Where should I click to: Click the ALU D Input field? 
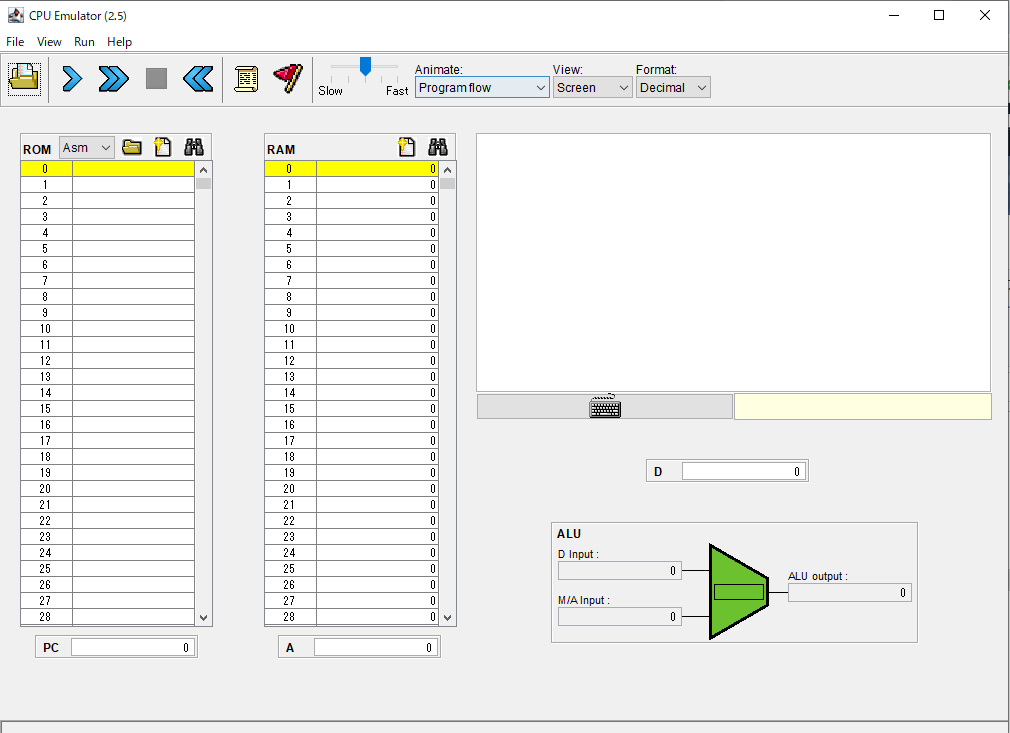coord(620,571)
